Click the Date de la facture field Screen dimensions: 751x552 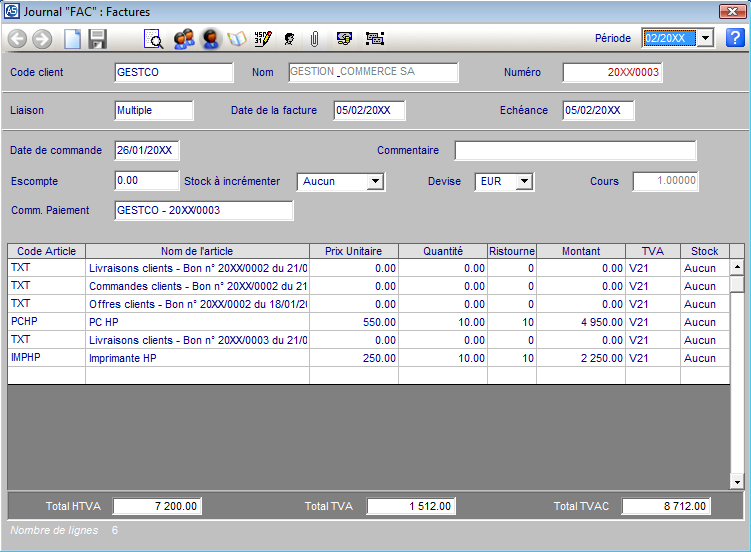(x=368, y=111)
